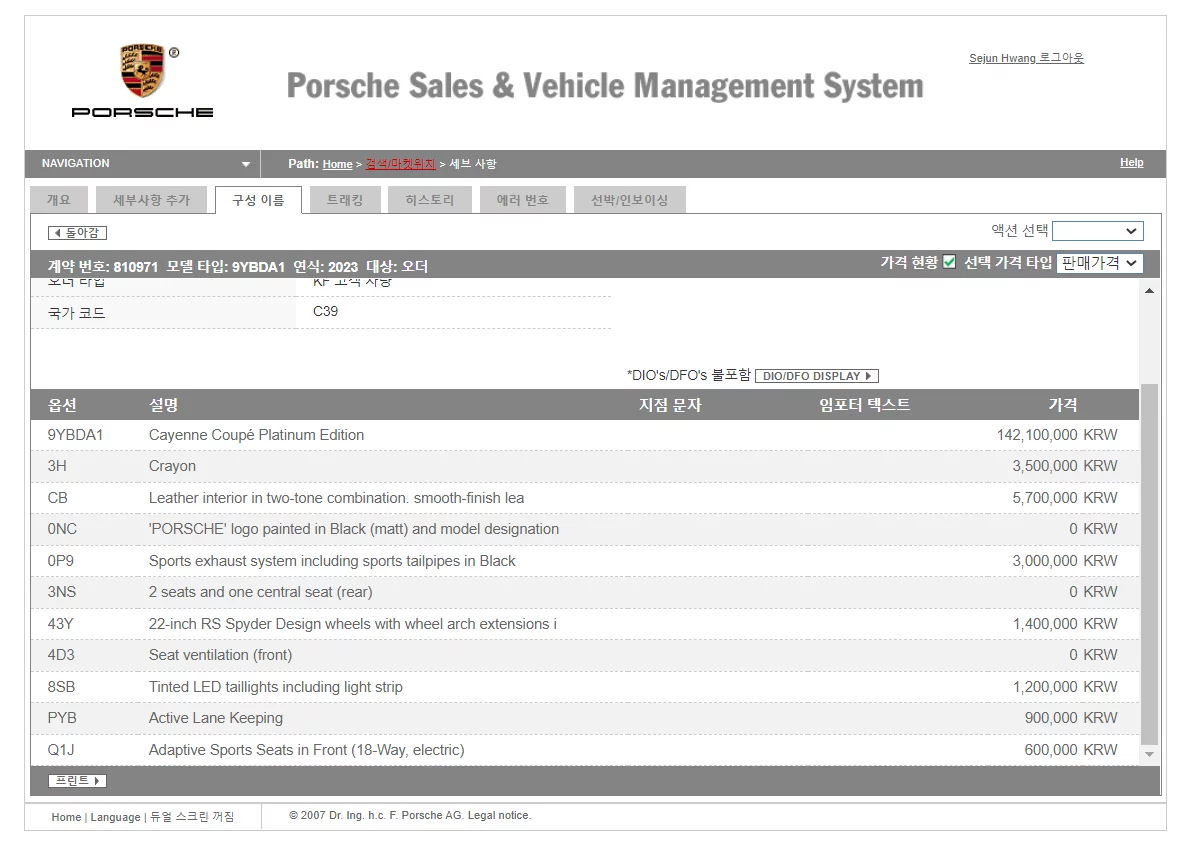This screenshot has width=1190, height=858.
Task: Select the Cayenne Coupé Platinum Edition row
Action: (256, 435)
